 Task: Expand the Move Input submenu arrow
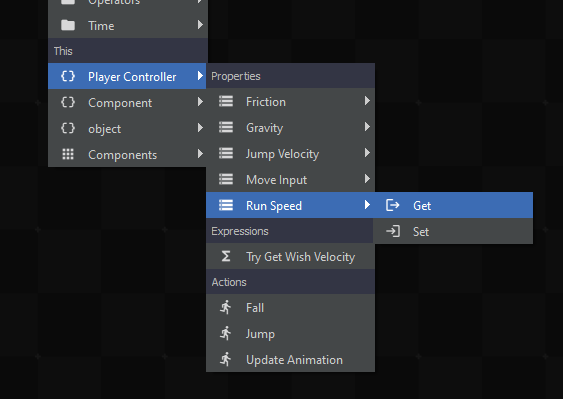[367, 179]
